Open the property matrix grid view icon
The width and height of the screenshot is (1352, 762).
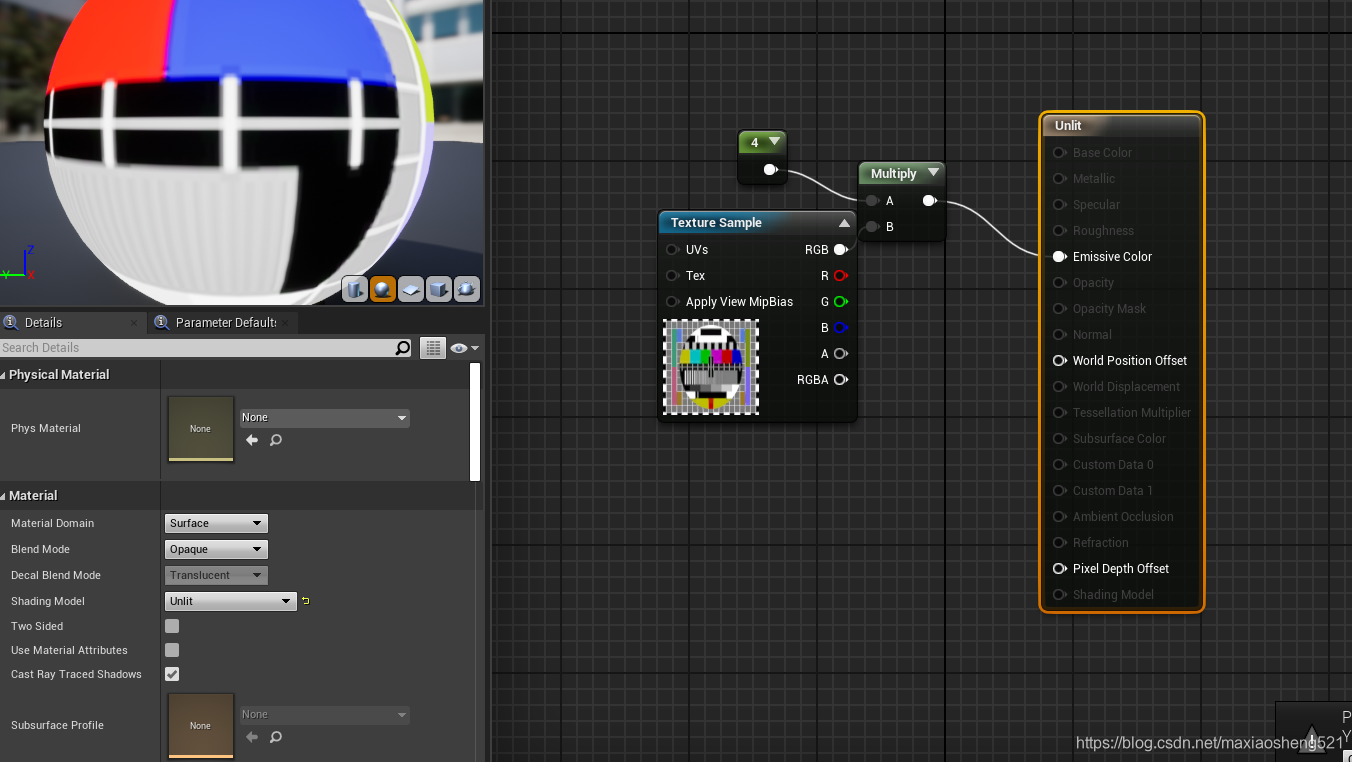click(433, 348)
